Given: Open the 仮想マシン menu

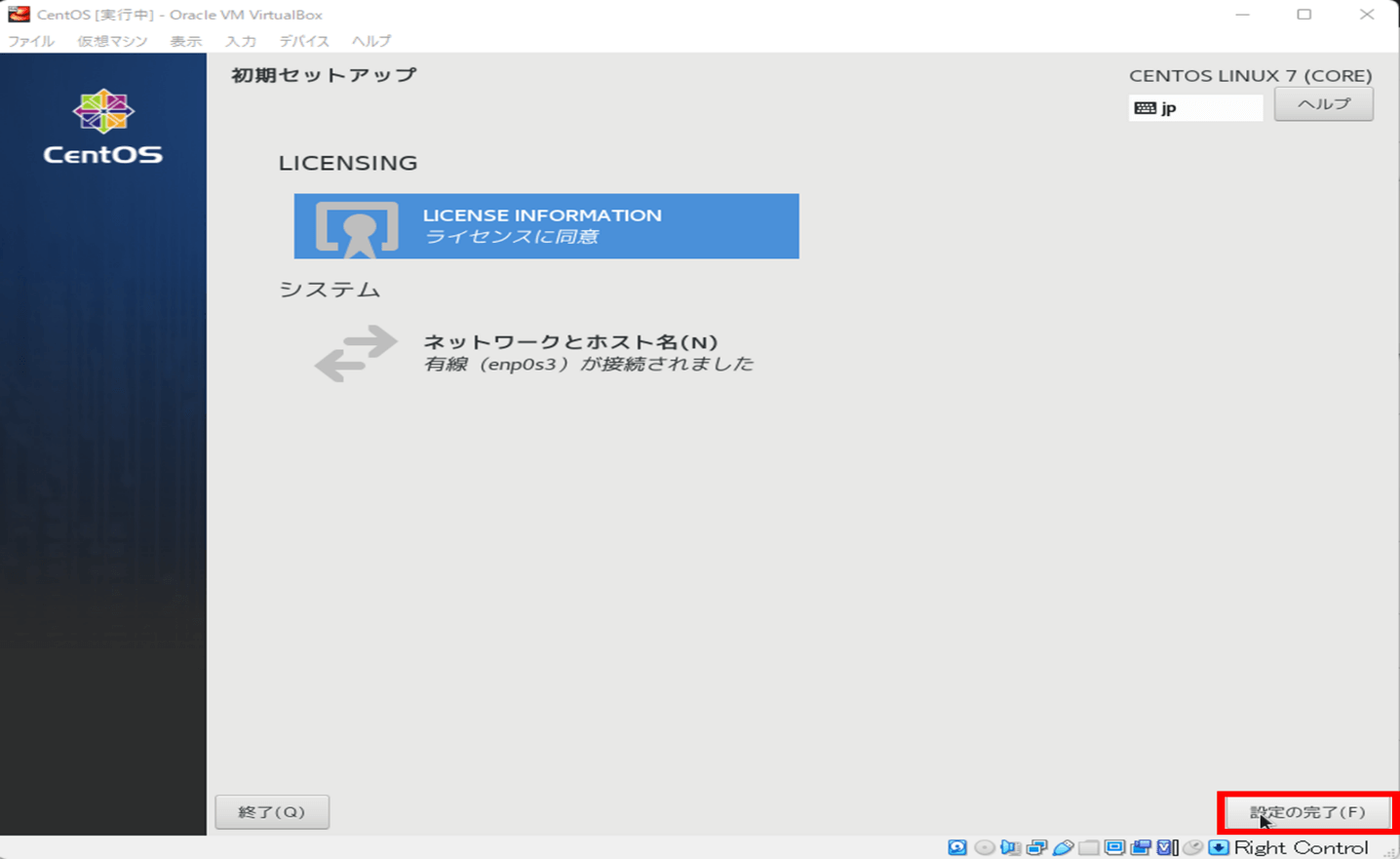Looking at the screenshot, I should coord(113,41).
